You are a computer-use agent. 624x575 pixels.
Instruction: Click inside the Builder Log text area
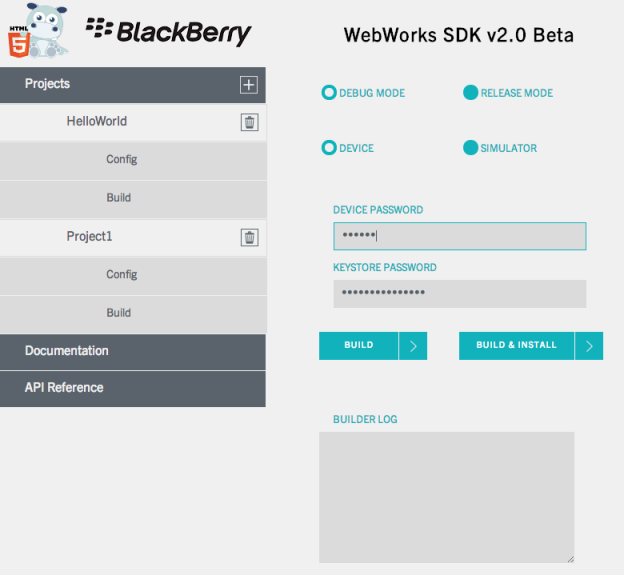click(446, 497)
